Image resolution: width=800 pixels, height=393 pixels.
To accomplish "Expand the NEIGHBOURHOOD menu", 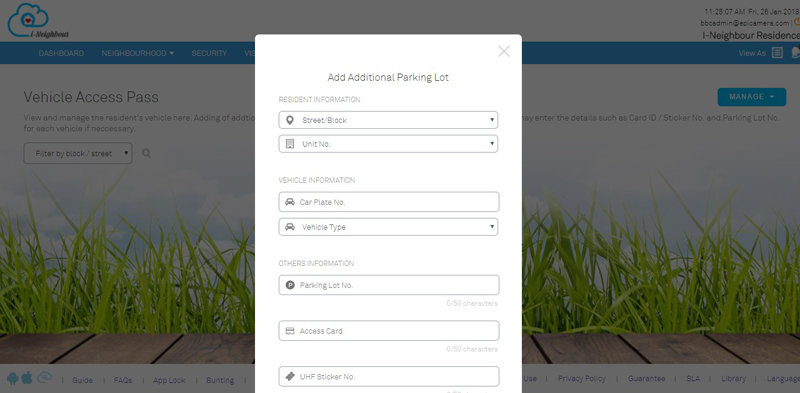I will [138, 53].
